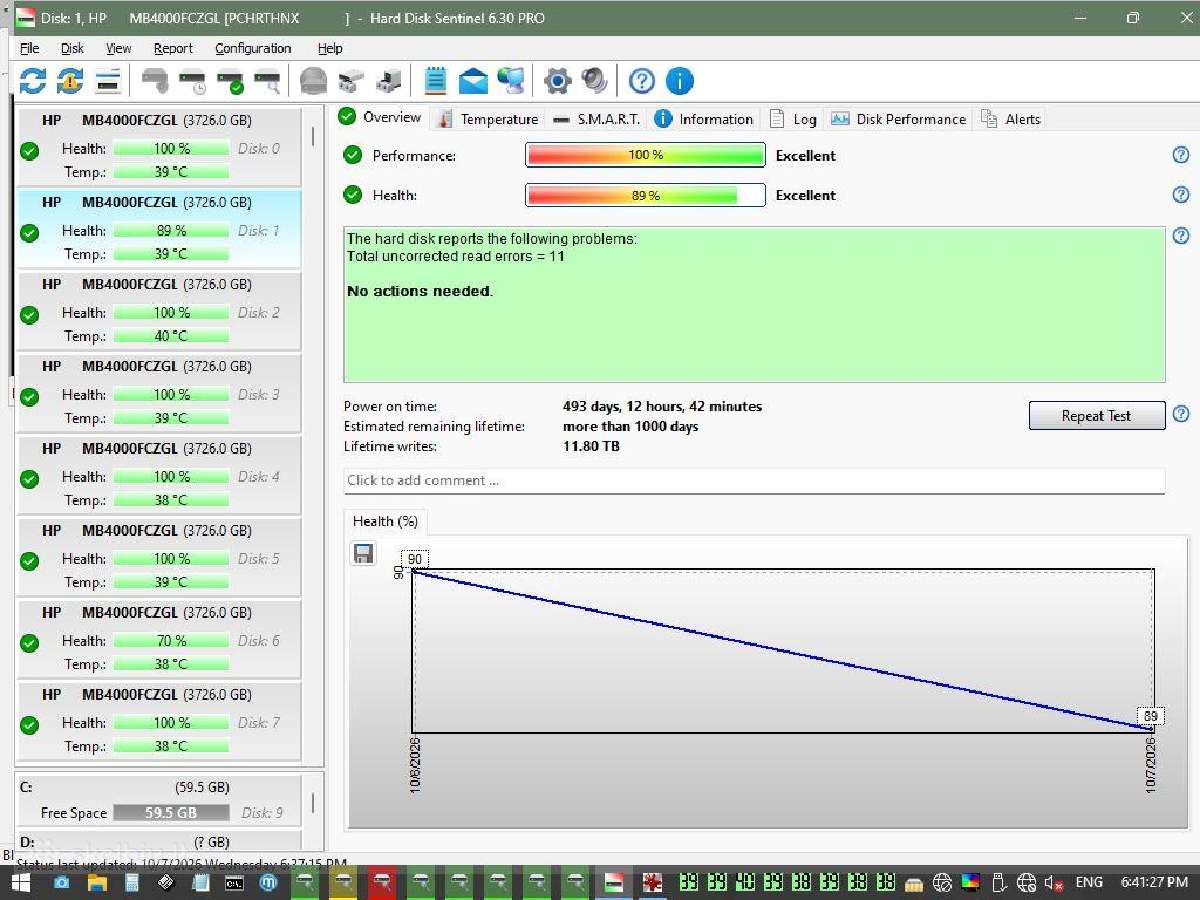Click the help icon beside Health bar
Image resolution: width=1200 pixels, height=900 pixels.
1181,195
